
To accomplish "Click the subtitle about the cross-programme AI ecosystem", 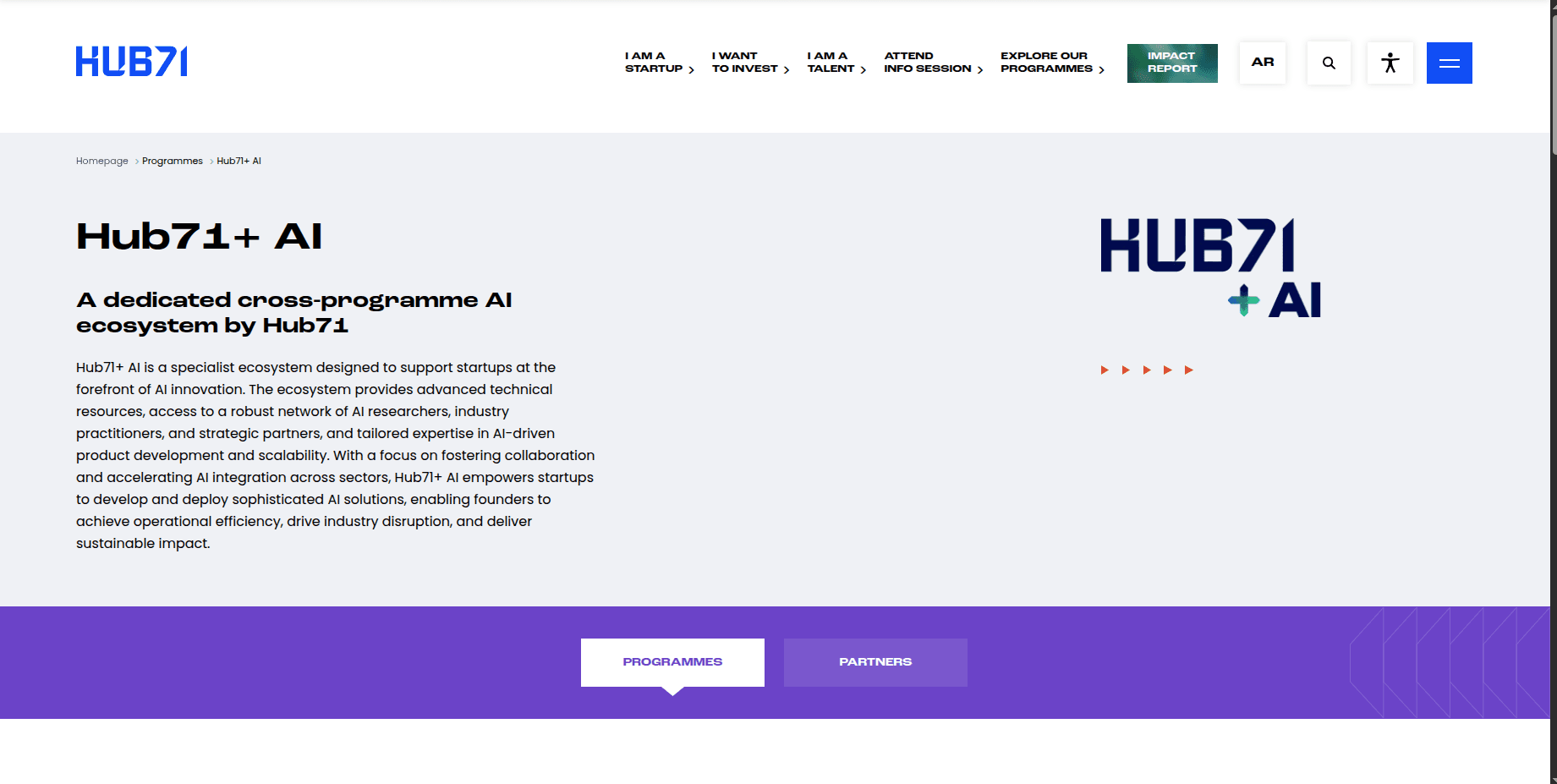I will (x=294, y=312).
